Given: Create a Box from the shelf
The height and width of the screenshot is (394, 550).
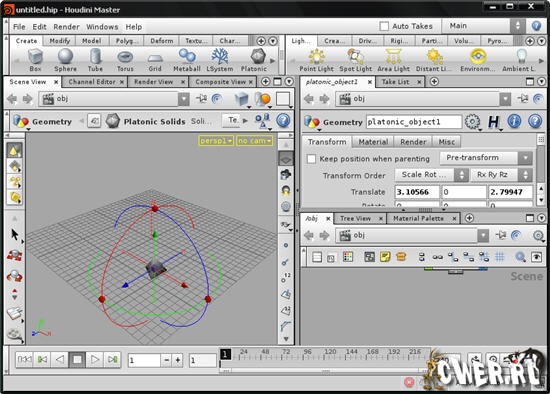Looking at the screenshot, I should (x=35, y=60).
